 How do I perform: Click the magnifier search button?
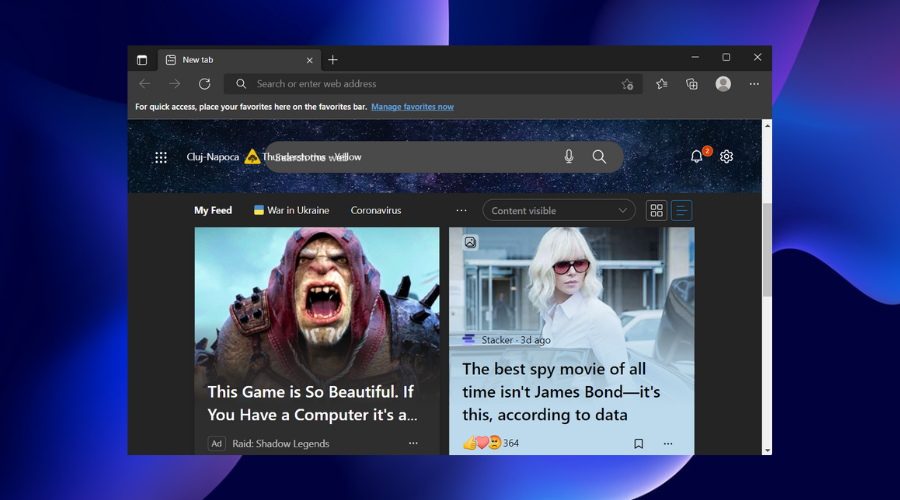[x=599, y=157]
